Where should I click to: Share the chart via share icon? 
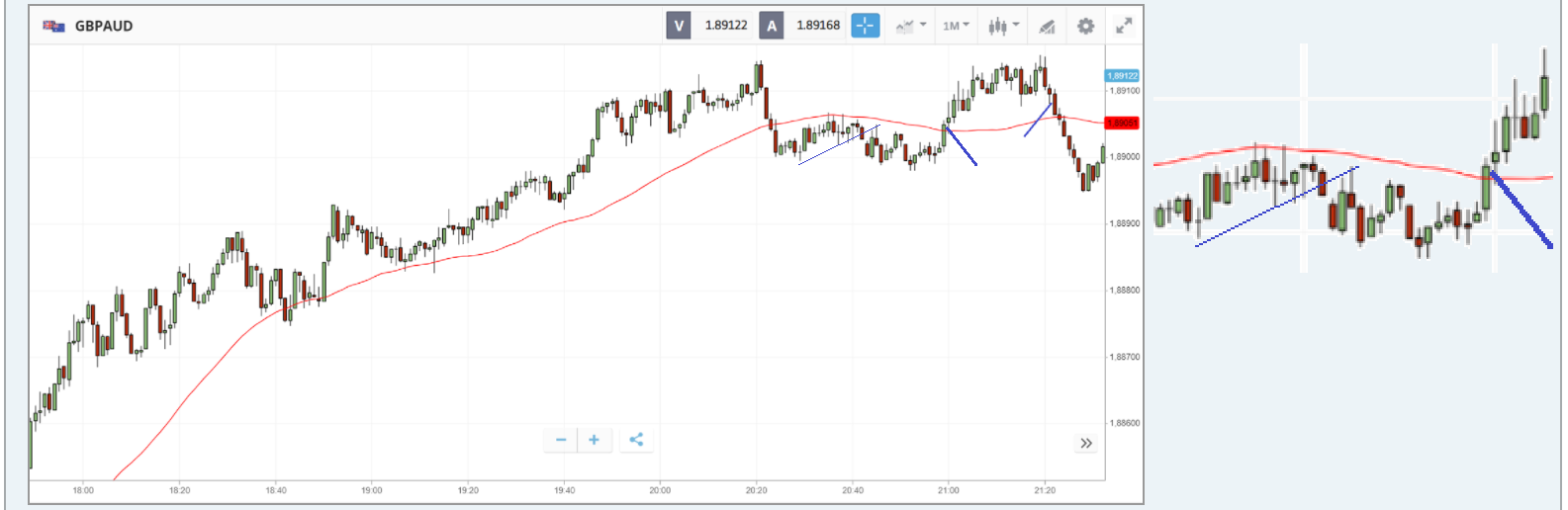tap(636, 440)
